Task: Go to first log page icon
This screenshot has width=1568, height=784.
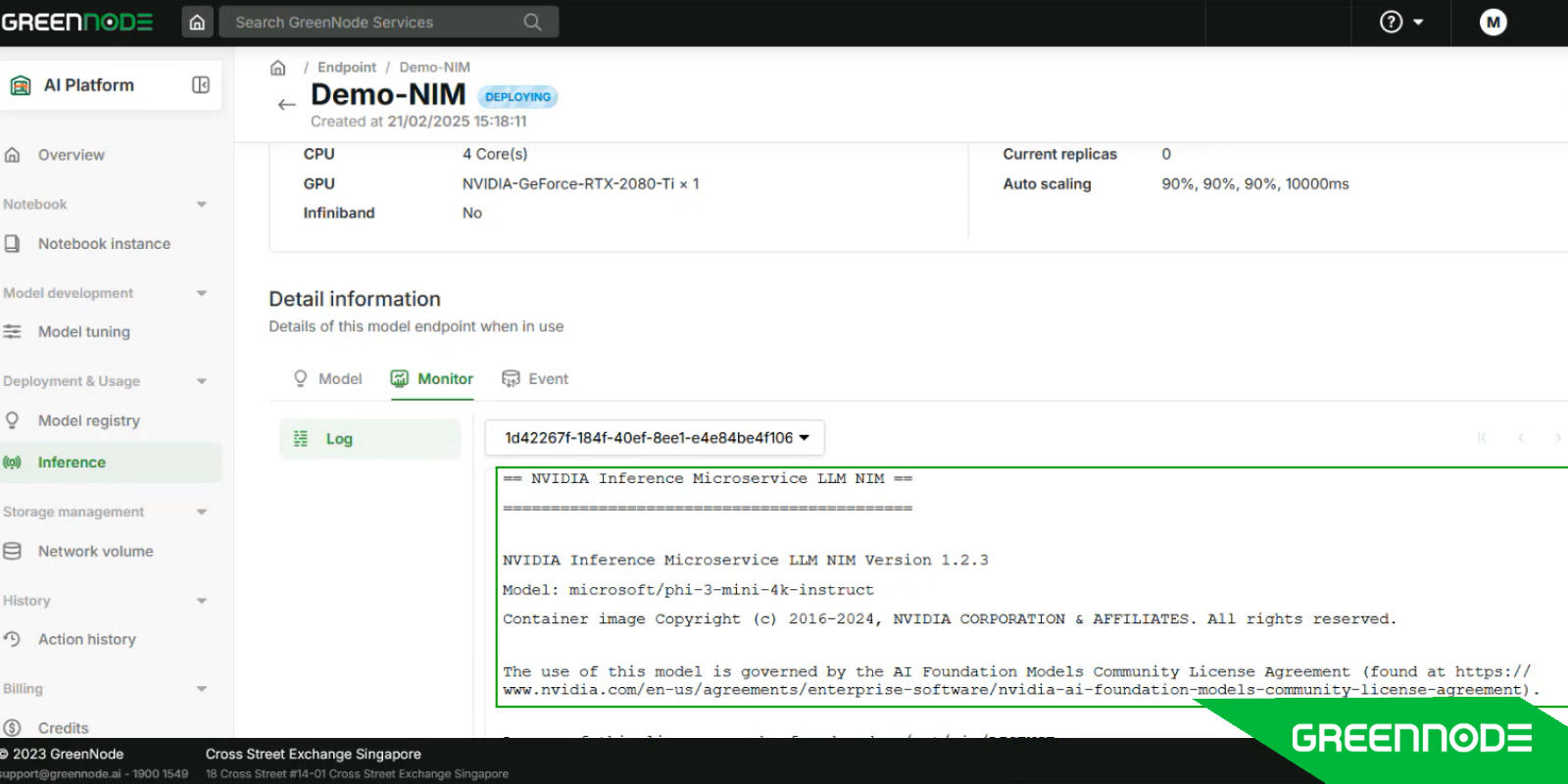Action: click(1482, 438)
